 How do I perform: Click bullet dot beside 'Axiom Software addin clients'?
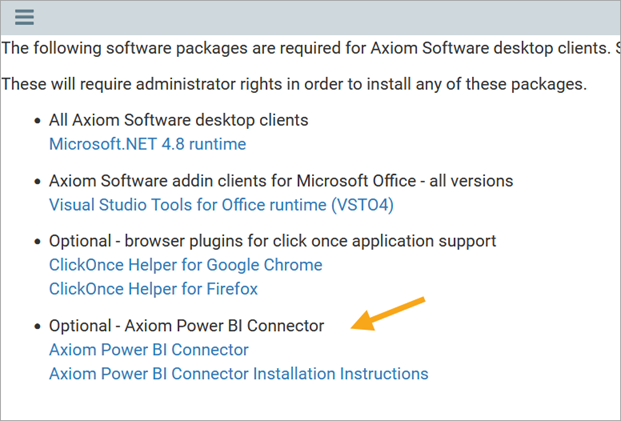[38, 182]
